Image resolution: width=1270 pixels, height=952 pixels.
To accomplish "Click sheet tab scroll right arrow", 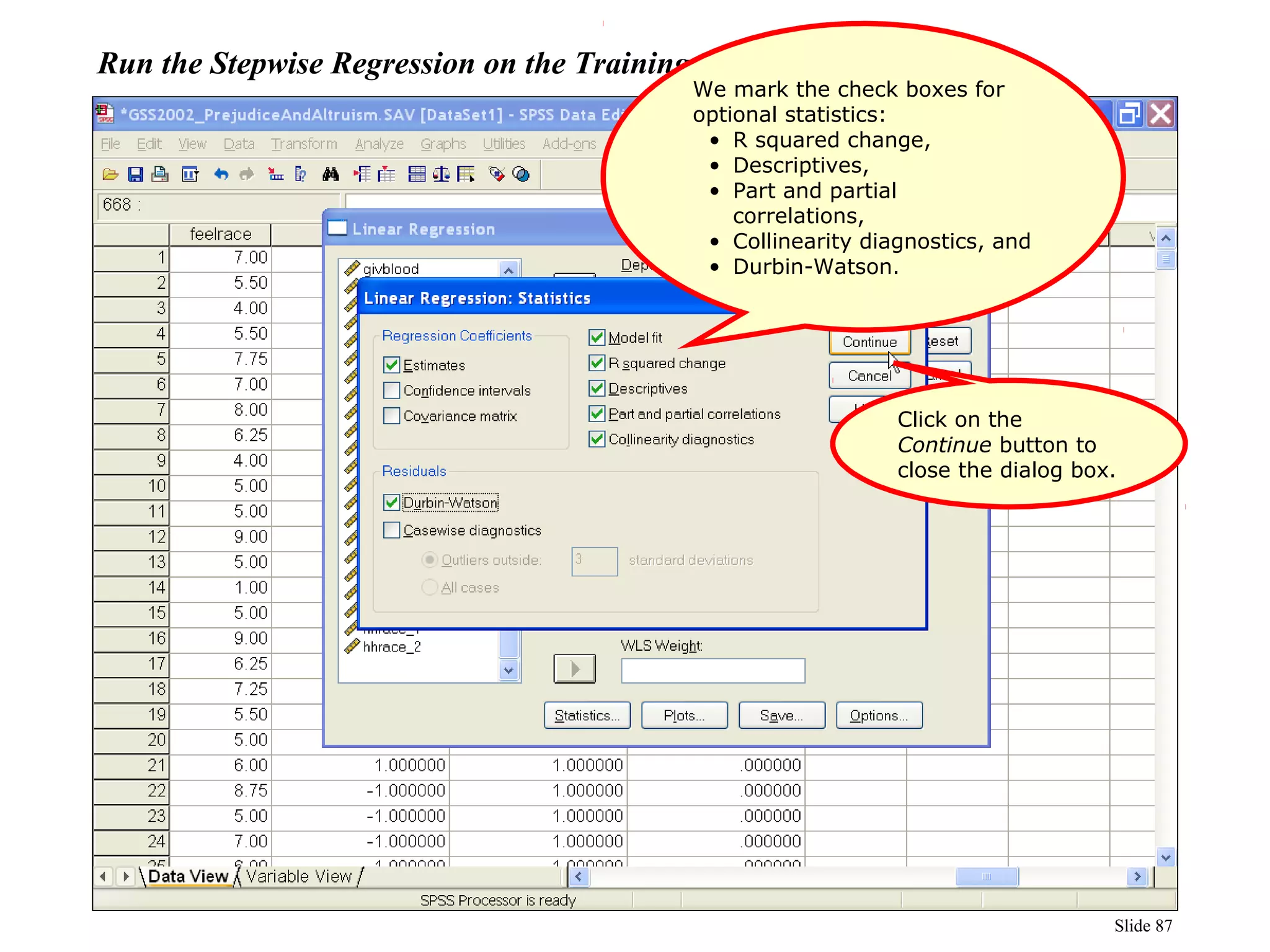I will point(126,877).
